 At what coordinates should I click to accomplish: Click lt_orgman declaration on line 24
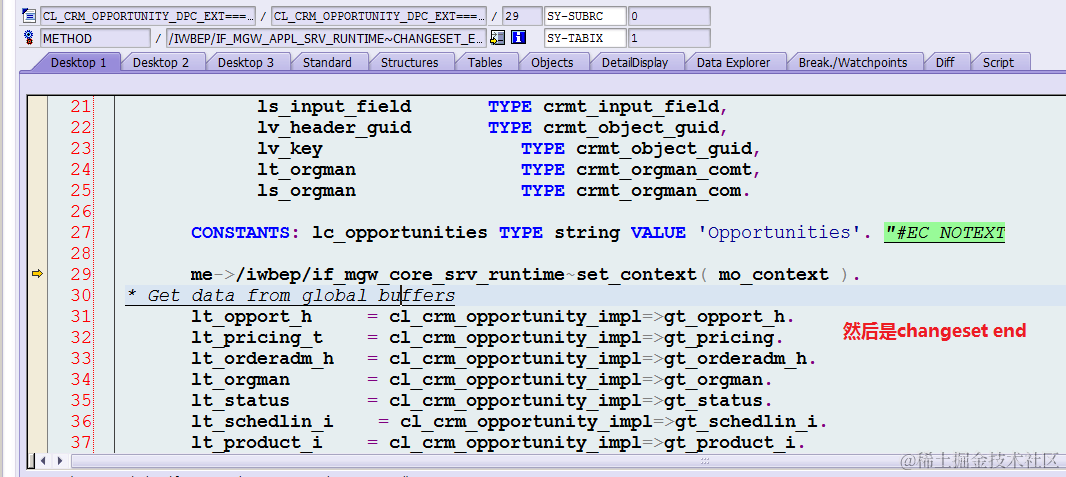coord(306,170)
